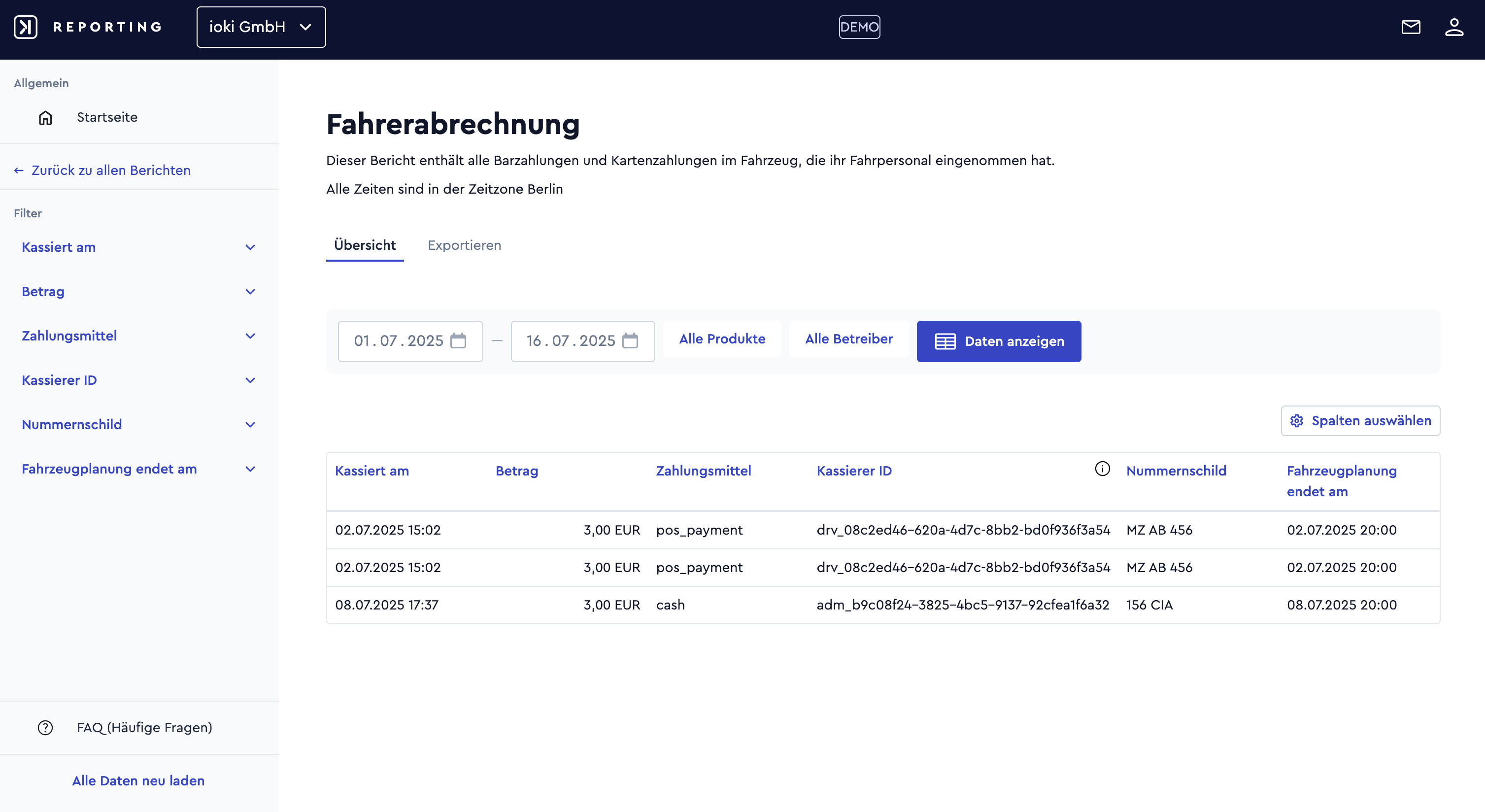This screenshot has width=1485, height=812.
Task: Expand the Zahlungsmittel filter
Action: pyautogui.click(x=139, y=336)
